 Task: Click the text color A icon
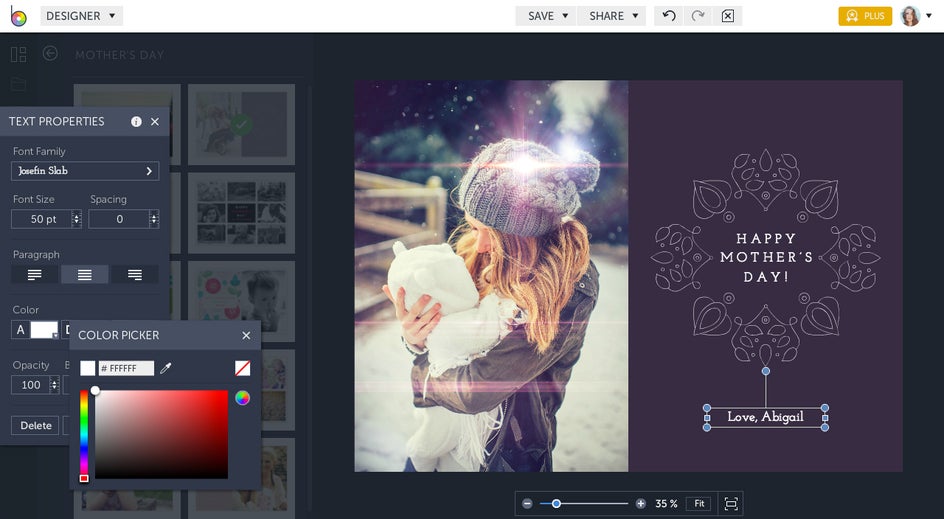20,330
